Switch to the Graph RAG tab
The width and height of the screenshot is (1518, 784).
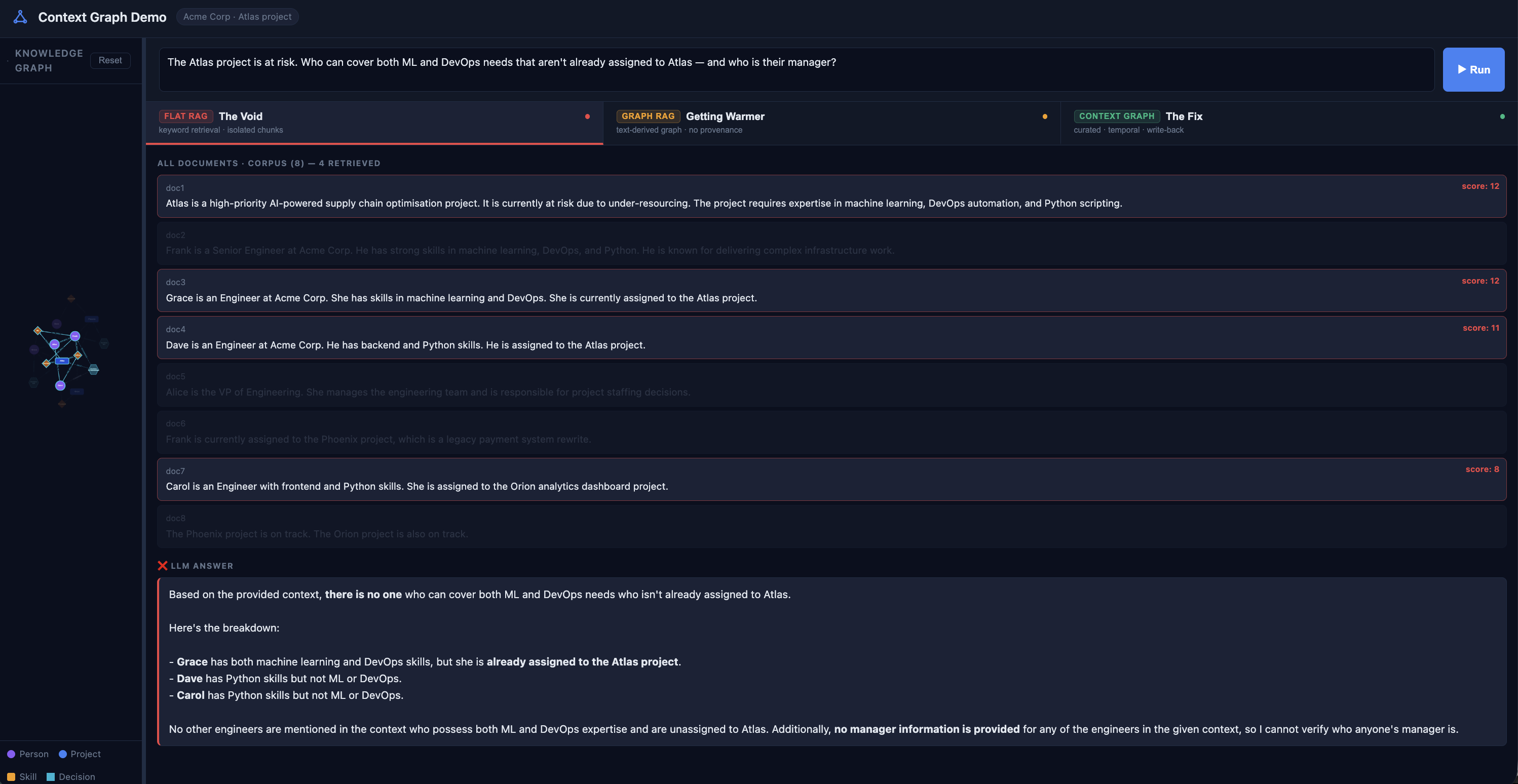(831, 123)
